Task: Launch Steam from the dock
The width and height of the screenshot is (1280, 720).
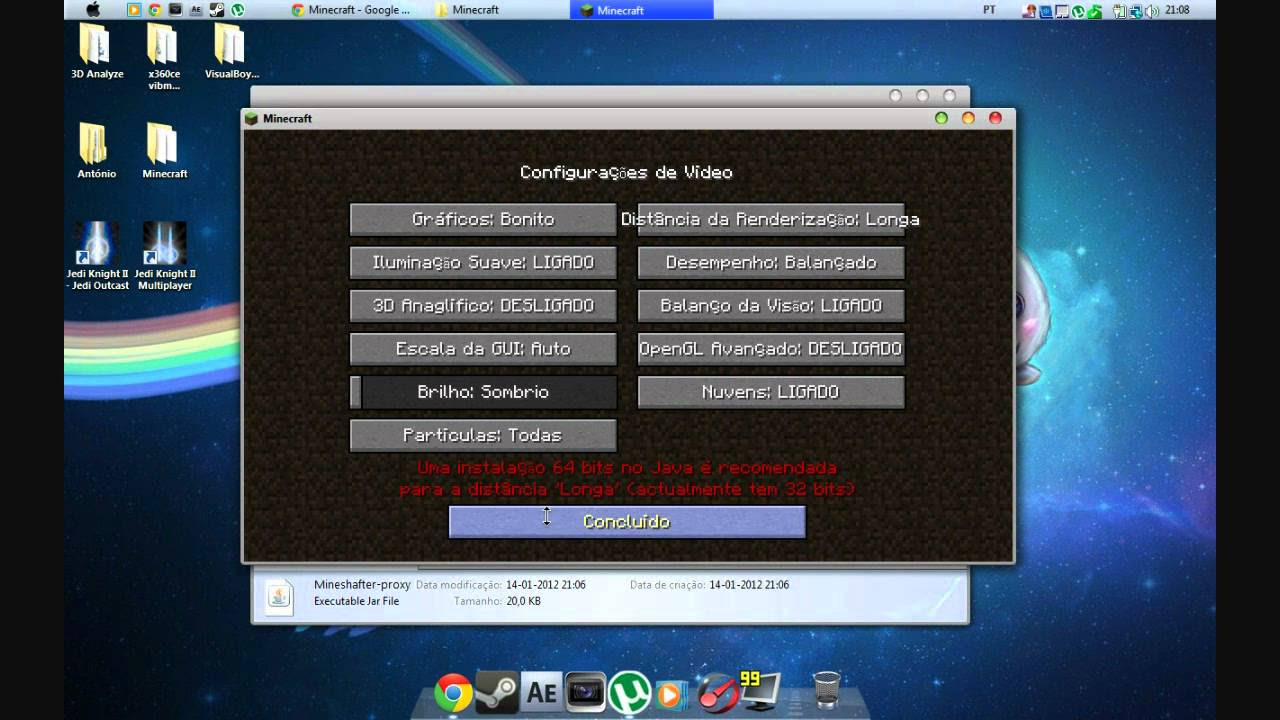Action: [497, 692]
